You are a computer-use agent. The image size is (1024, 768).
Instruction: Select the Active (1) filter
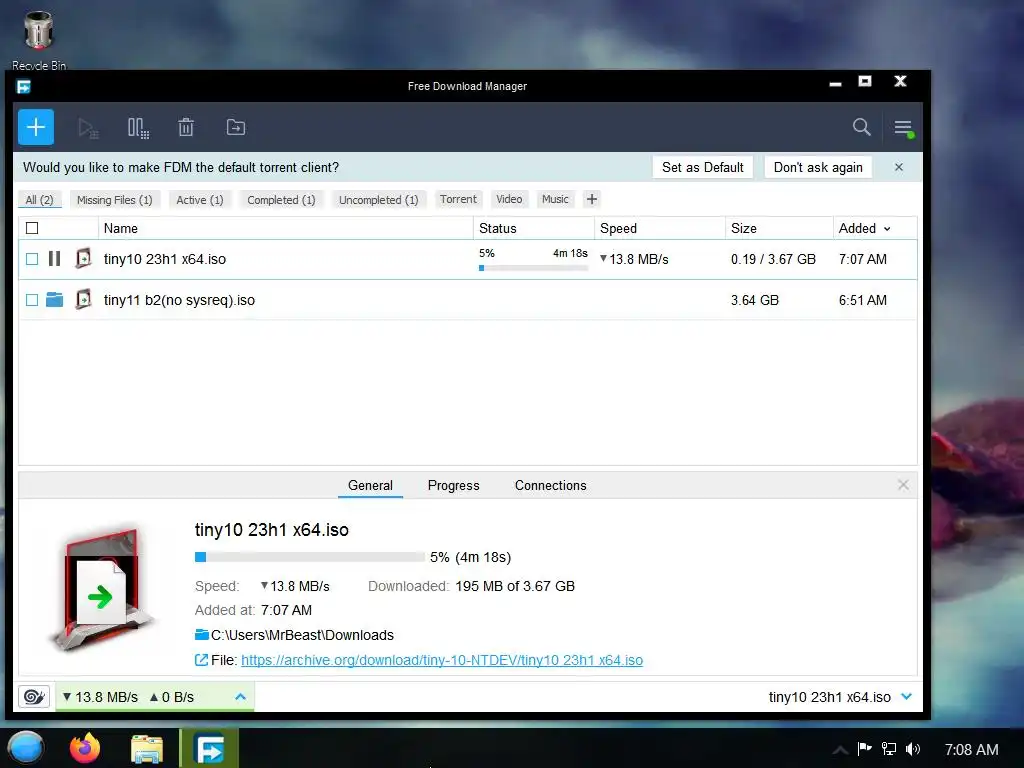[200, 200]
